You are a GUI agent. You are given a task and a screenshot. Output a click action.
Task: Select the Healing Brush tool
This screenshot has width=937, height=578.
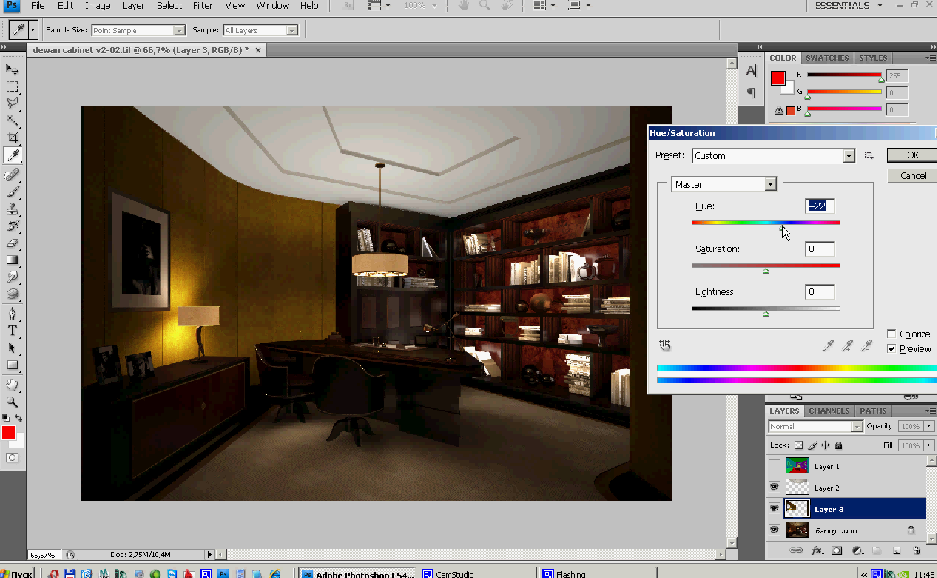[x=12, y=175]
